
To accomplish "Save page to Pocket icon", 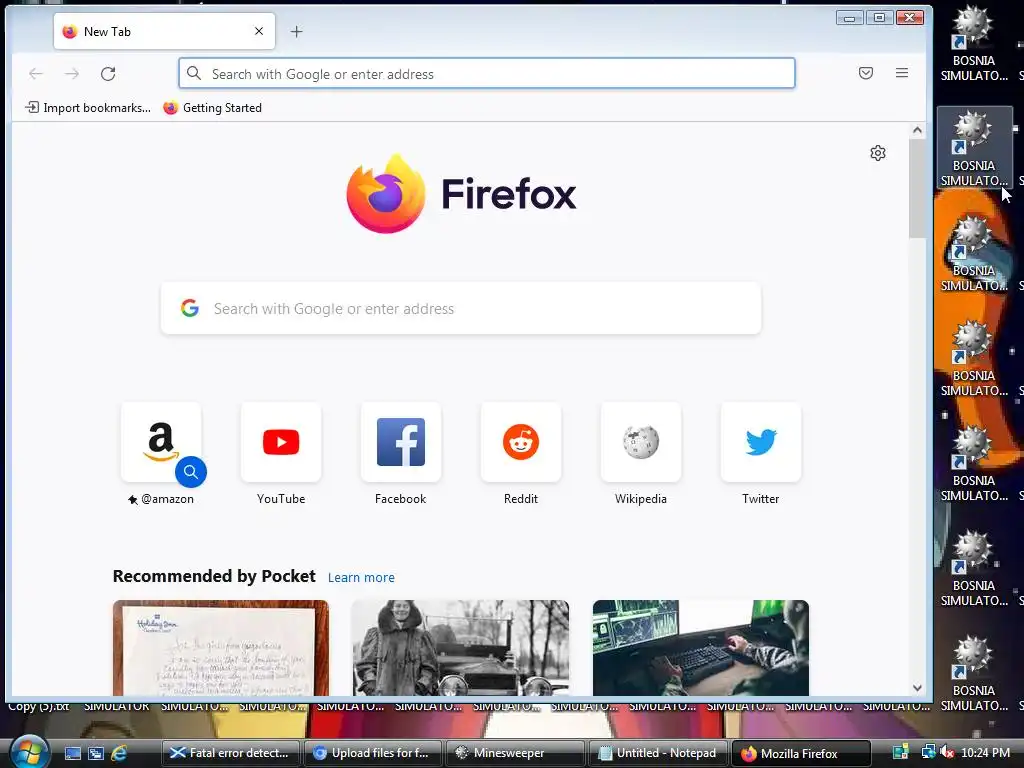I will click(866, 73).
